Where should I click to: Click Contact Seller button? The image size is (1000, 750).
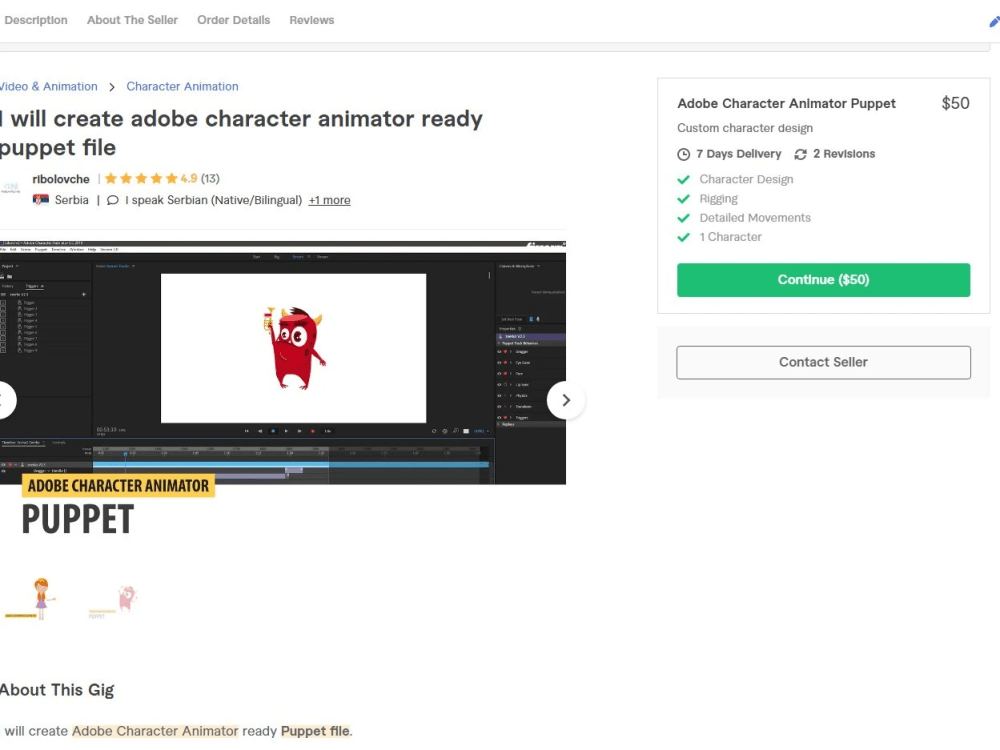pos(823,362)
